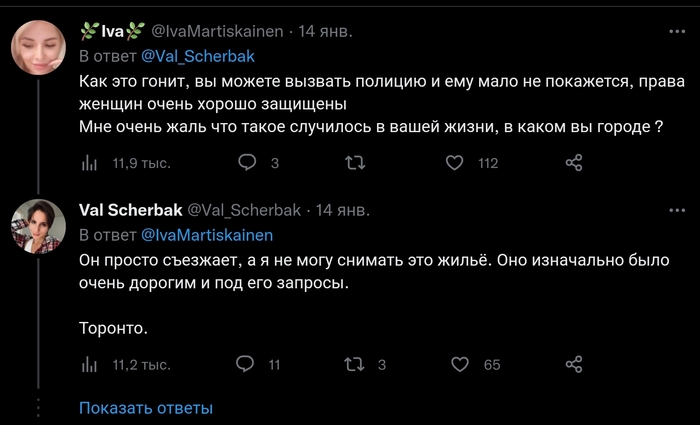Image resolution: width=700 pixels, height=425 pixels.
Task: Open reply icon on Iva's tweet
Action: (x=247, y=163)
